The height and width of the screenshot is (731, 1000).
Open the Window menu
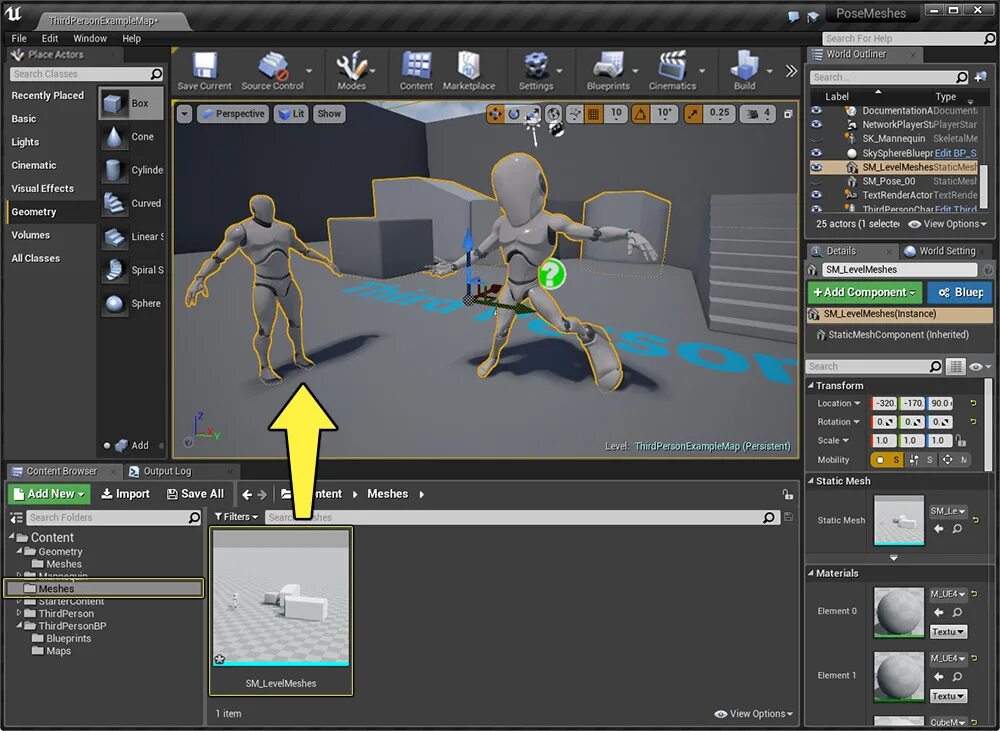pos(90,38)
